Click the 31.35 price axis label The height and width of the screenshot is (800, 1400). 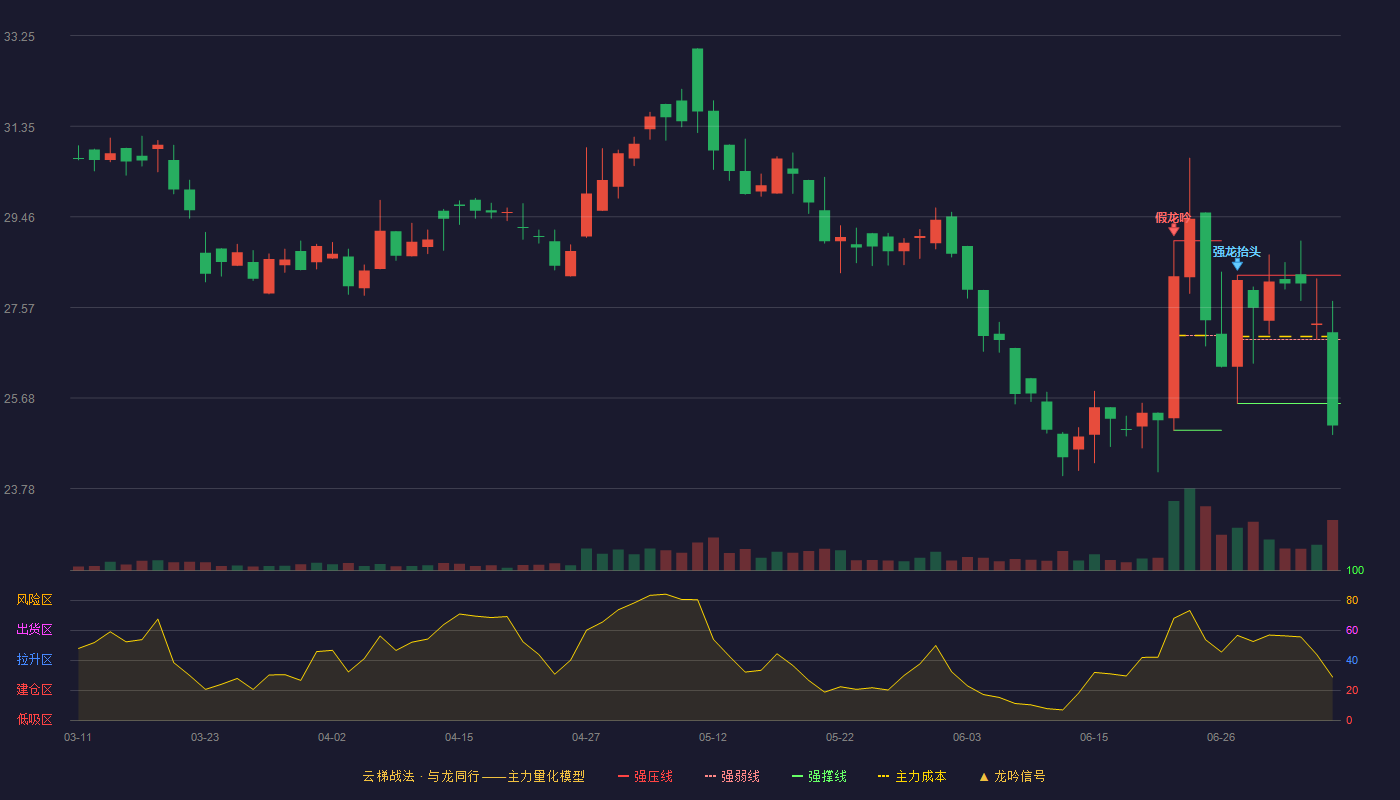19,127
